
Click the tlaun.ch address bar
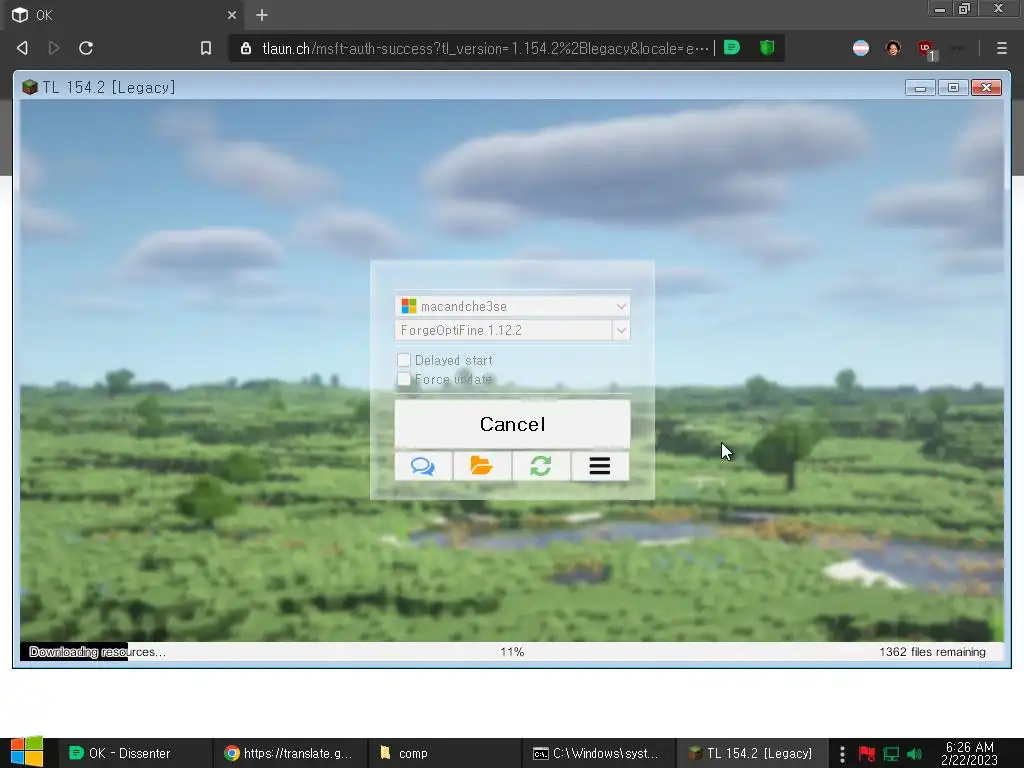coord(485,48)
